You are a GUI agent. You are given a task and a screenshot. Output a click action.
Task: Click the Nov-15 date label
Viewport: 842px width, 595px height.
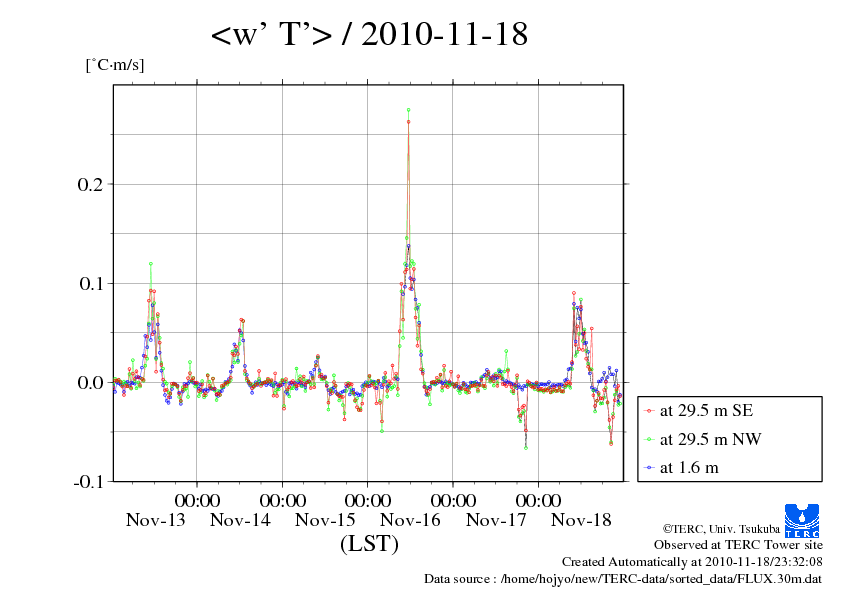click(325, 520)
